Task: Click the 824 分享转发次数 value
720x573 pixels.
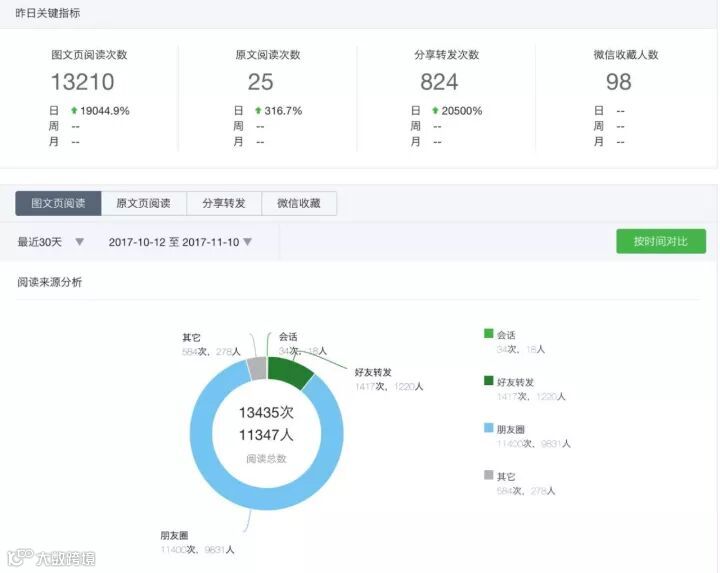Action: [x=439, y=82]
